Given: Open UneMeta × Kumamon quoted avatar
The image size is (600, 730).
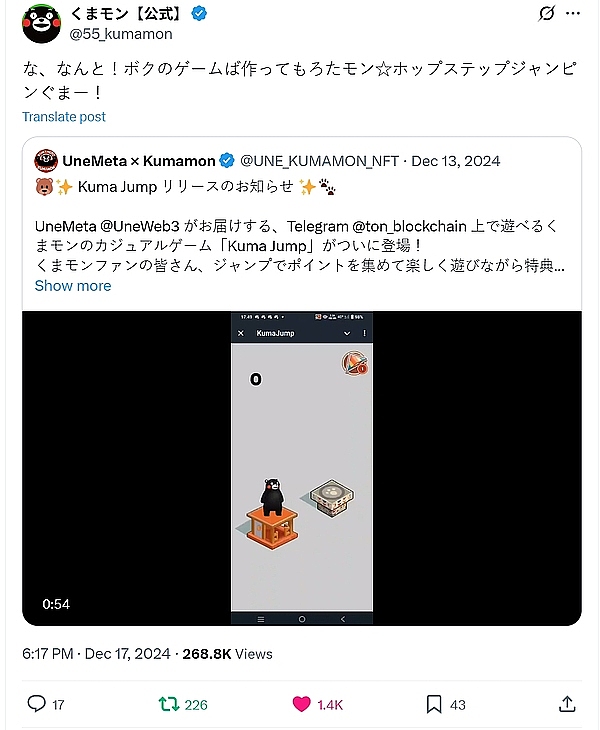Looking at the screenshot, I should [x=46, y=161].
